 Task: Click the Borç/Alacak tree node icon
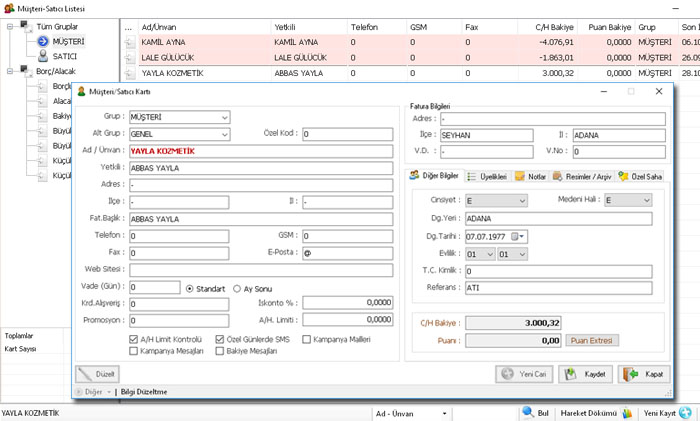coord(25,71)
